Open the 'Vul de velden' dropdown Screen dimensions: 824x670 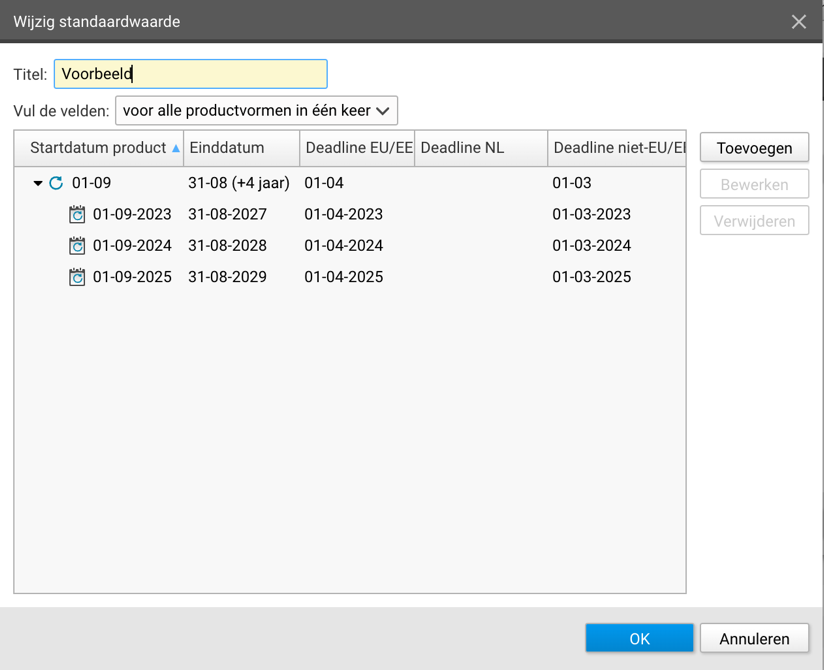[x=256, y=110]
